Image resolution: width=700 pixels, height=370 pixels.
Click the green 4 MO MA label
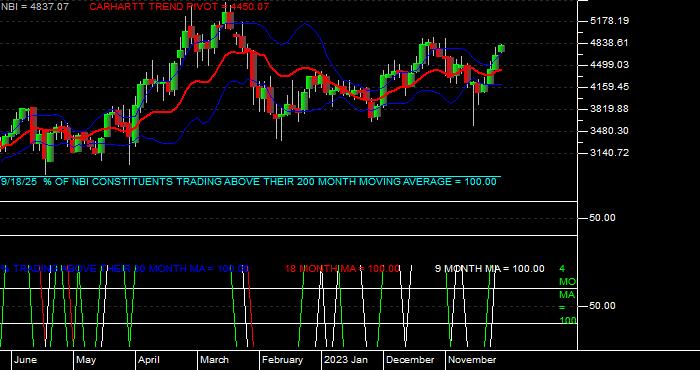coord(567,295)
